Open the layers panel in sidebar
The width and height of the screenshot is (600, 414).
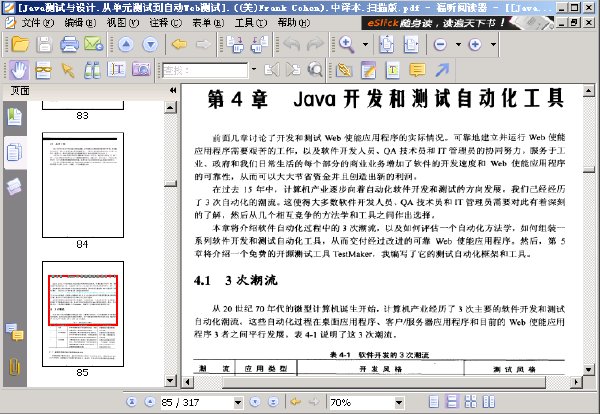click(14, 187)
